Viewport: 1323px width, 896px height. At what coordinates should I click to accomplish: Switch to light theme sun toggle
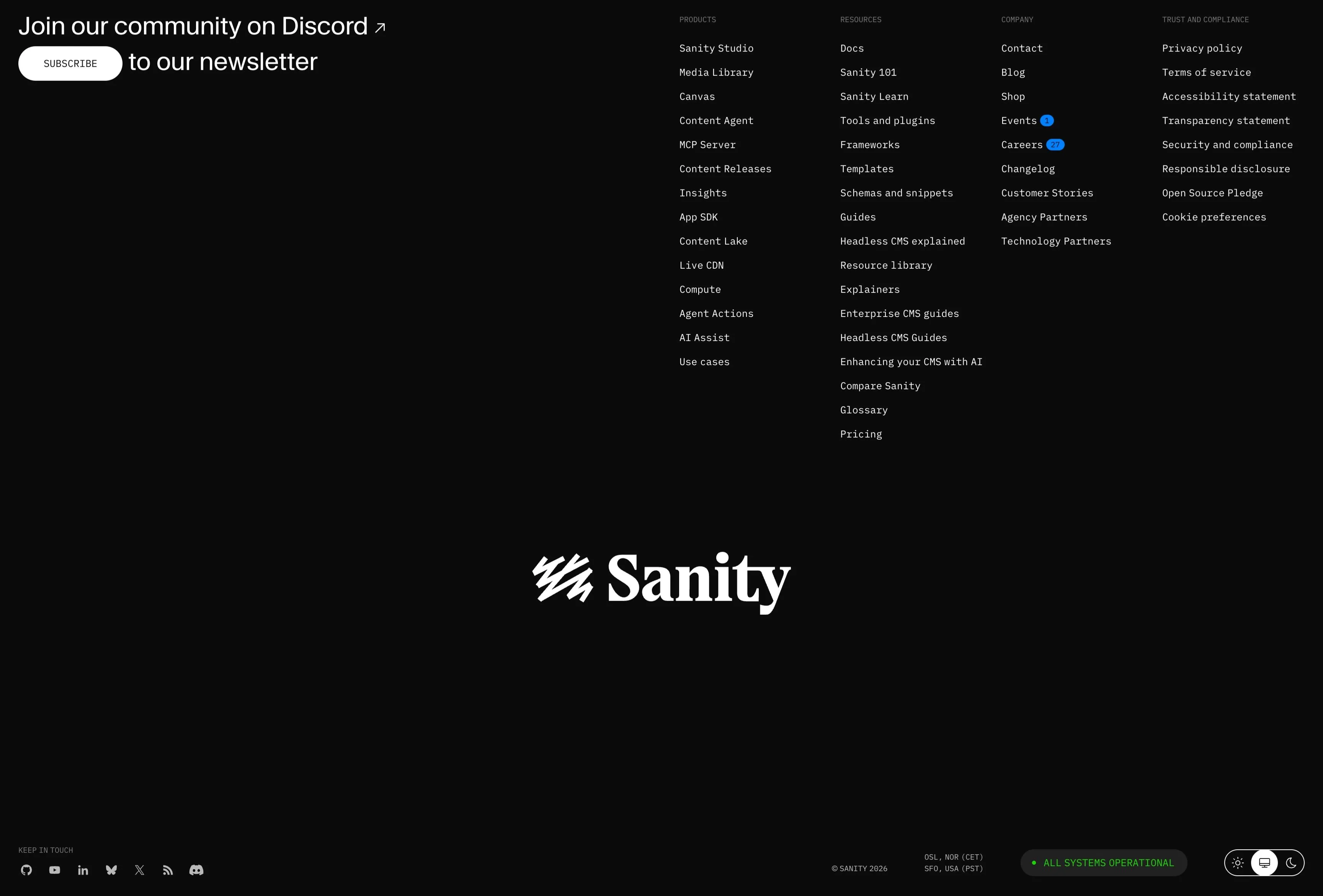[1238, 863]
